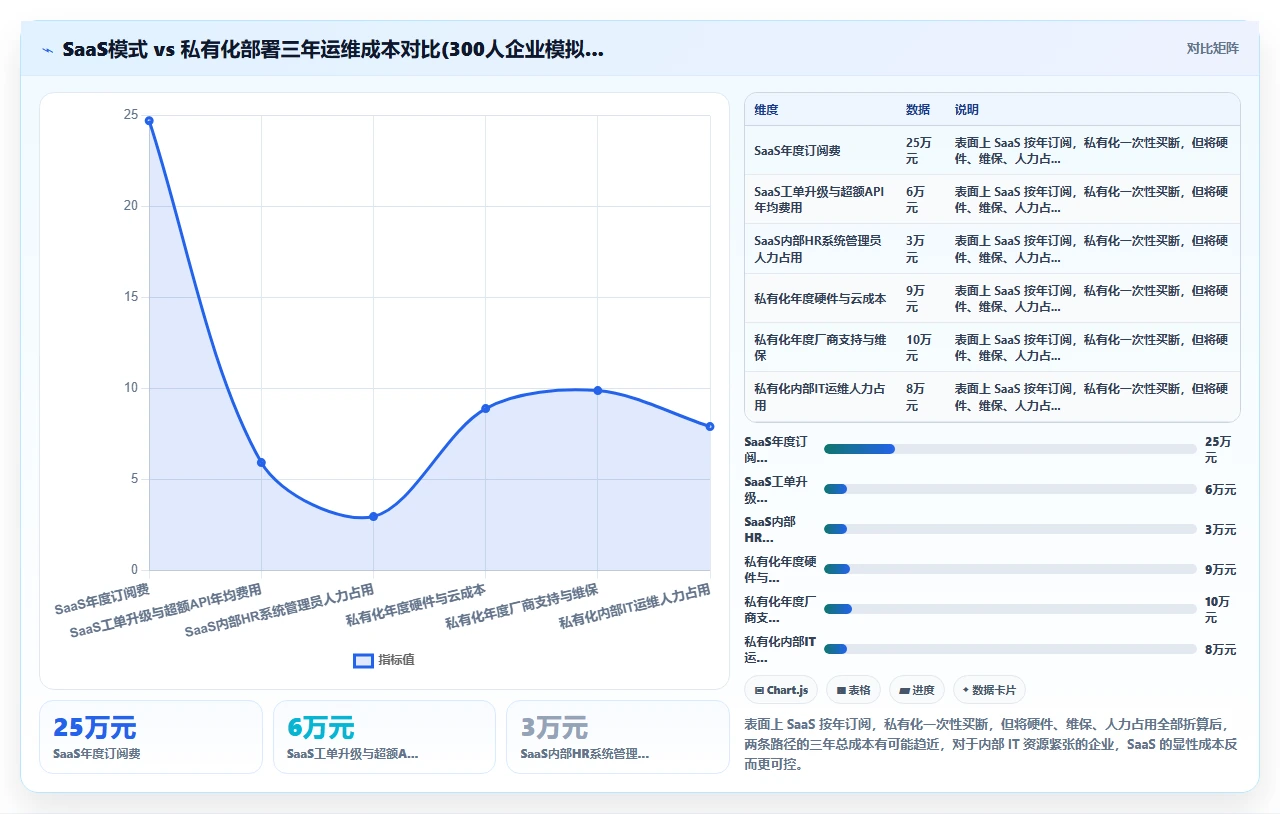
Task: Click the 对比矩阵 label in header
Action: pos(1212,49)
